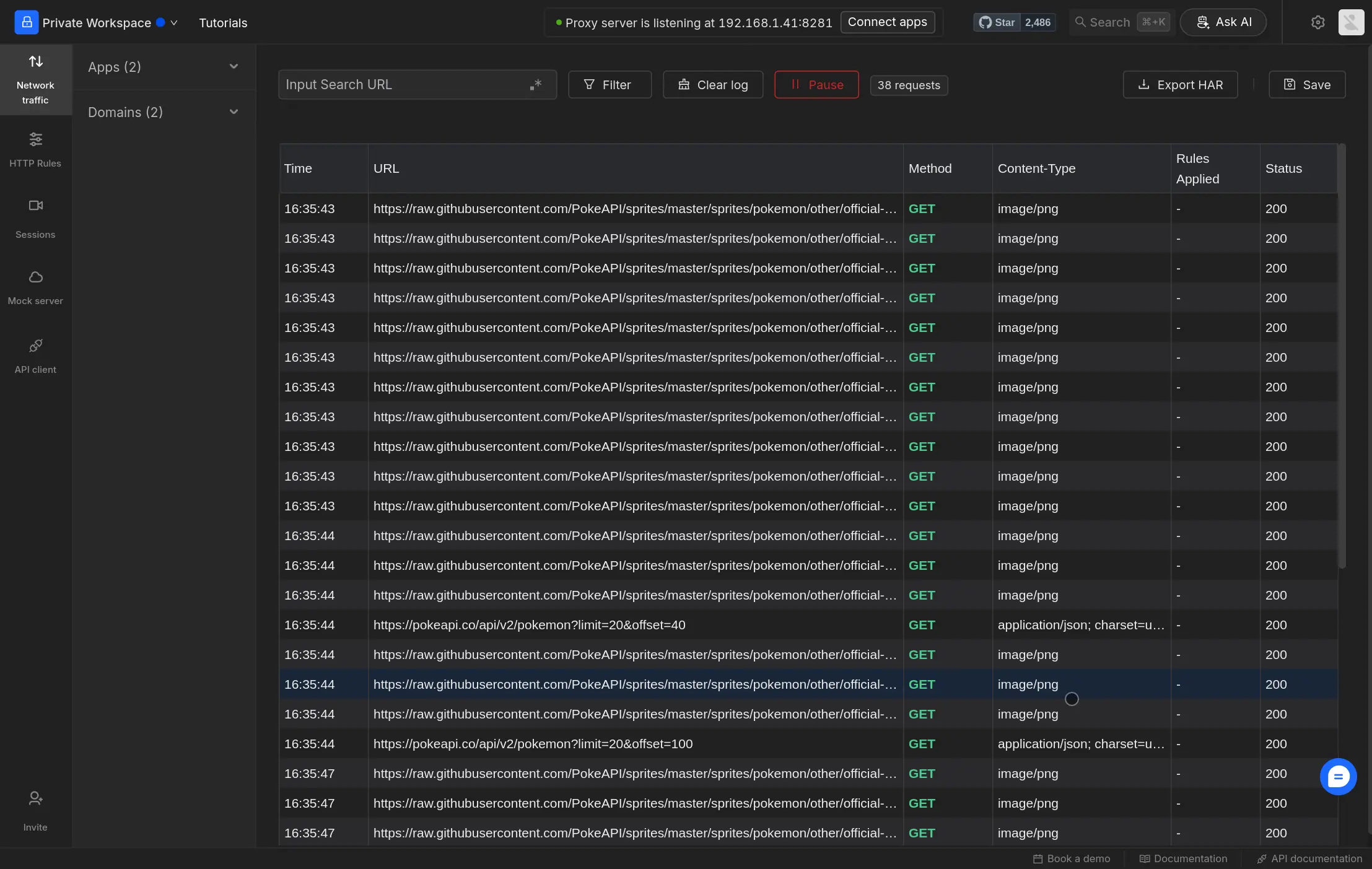1372x869 pixels.
Task: Click the 200 status of offset=100 row
Action: 1276,744
